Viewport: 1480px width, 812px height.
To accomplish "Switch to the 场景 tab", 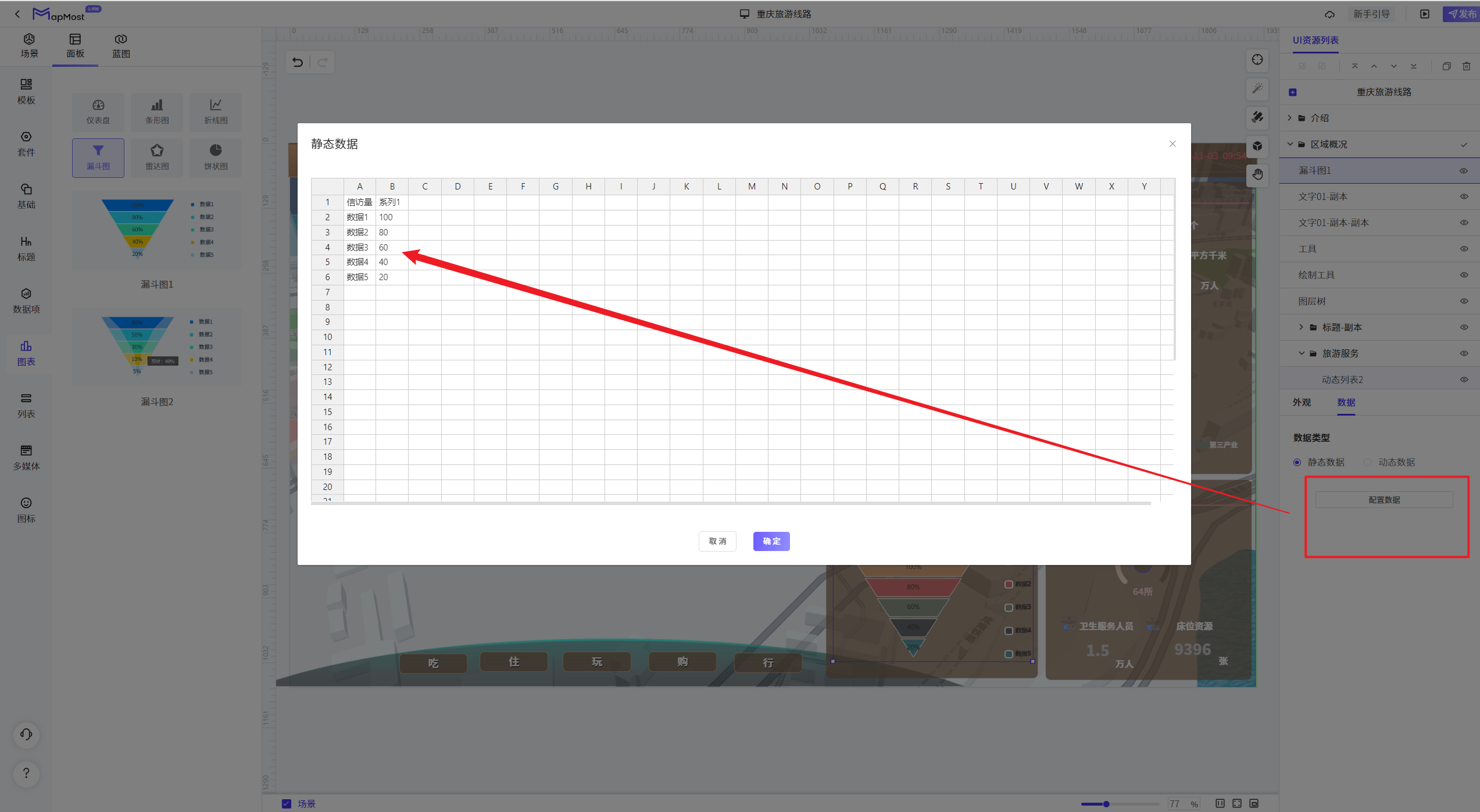I will coord(29,46).
